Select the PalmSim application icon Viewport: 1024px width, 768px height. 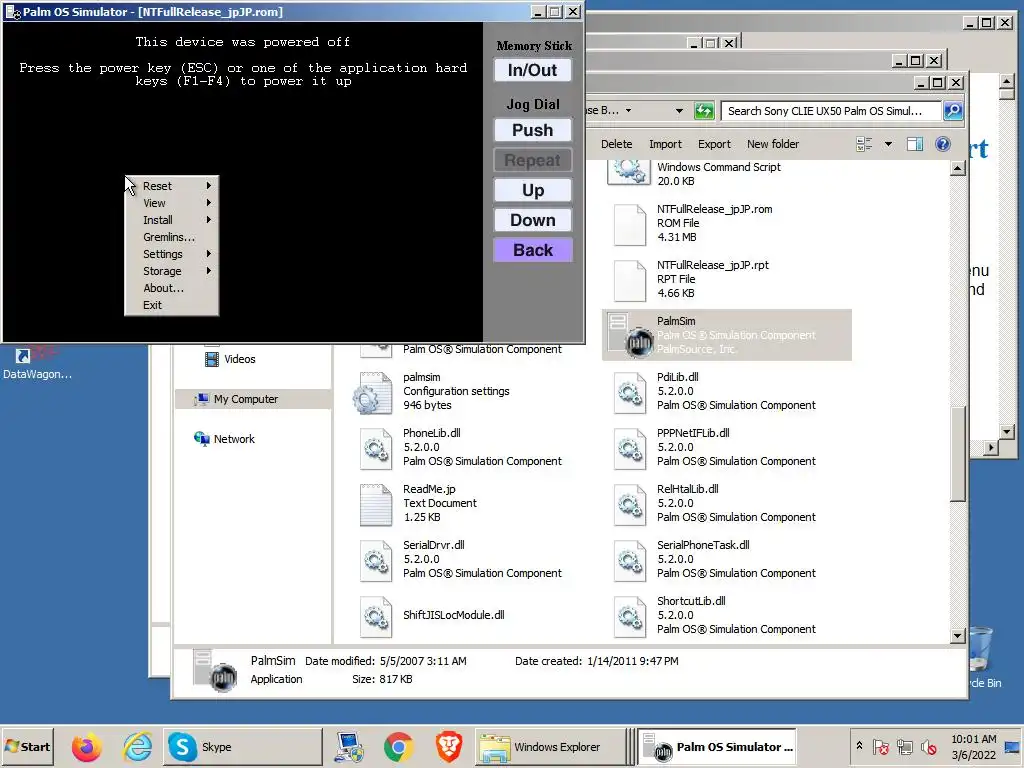pyautogui.click(x=630, y=335)
